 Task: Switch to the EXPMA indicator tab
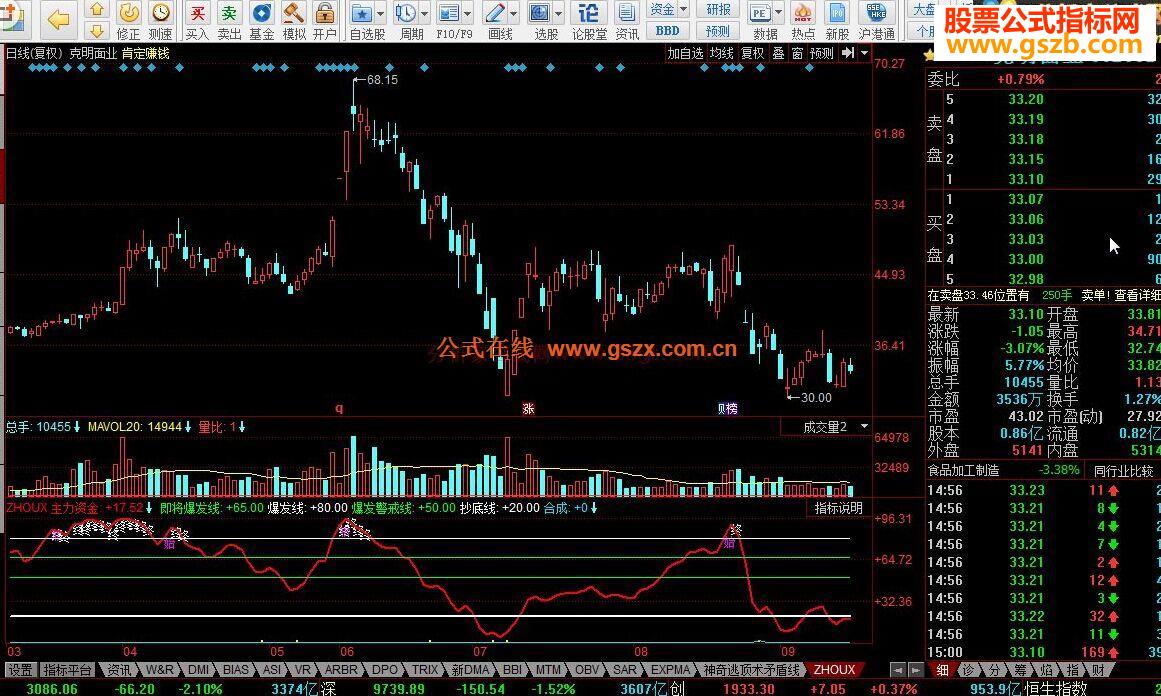click(670, 670)
